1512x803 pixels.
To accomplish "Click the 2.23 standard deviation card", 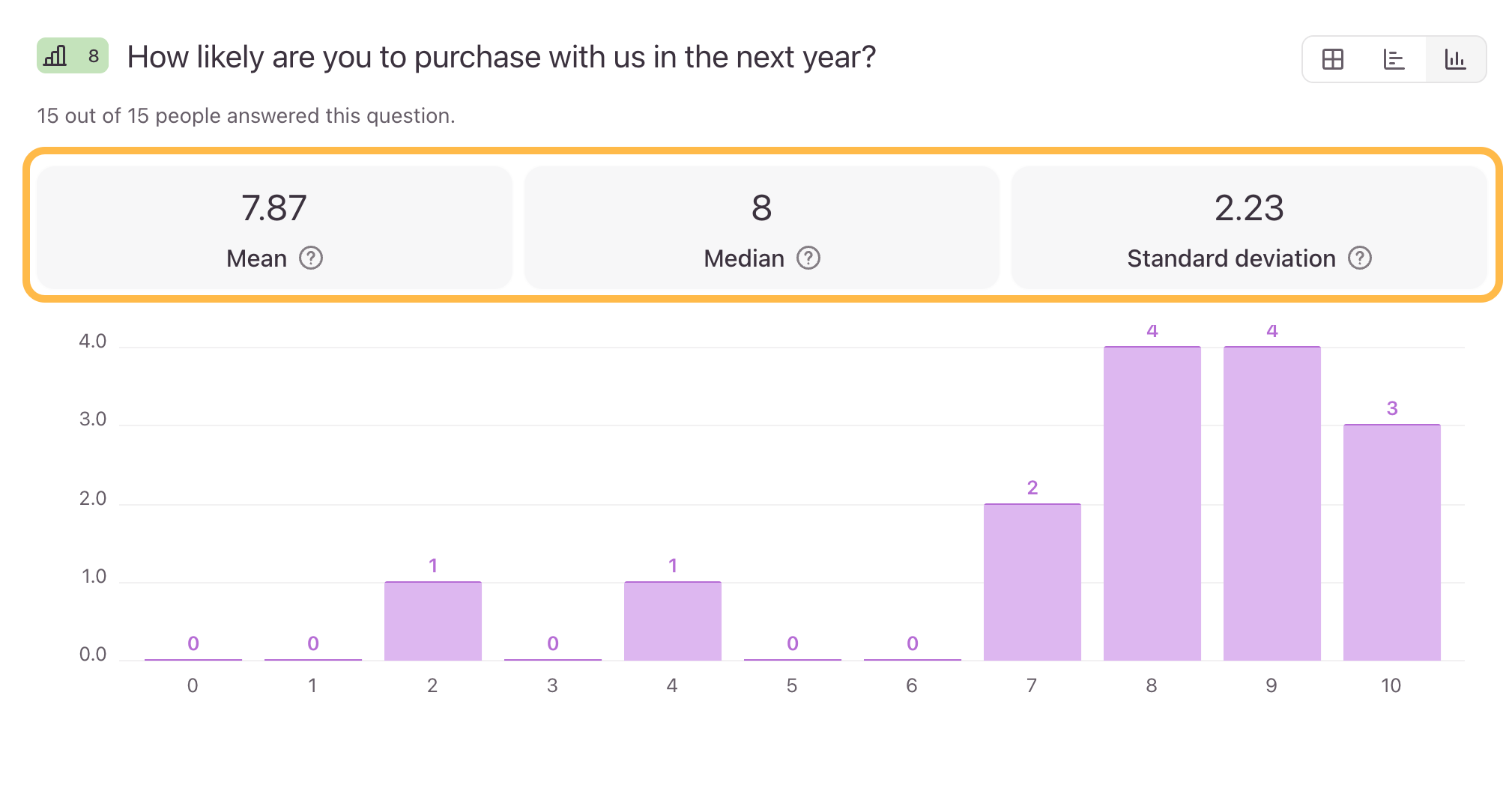I will point(1249,227).
